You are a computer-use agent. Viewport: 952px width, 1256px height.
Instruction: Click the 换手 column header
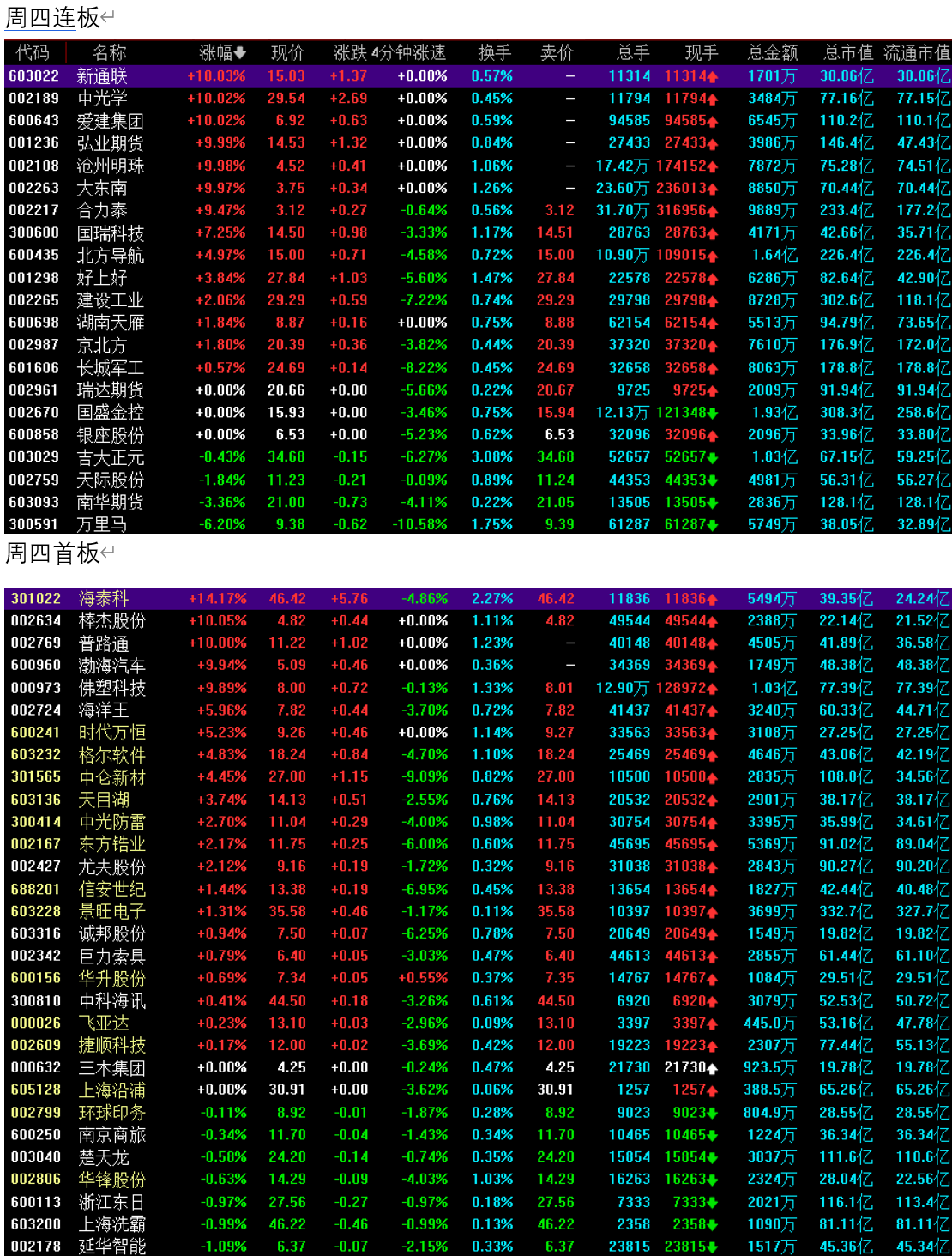[495, 53]
